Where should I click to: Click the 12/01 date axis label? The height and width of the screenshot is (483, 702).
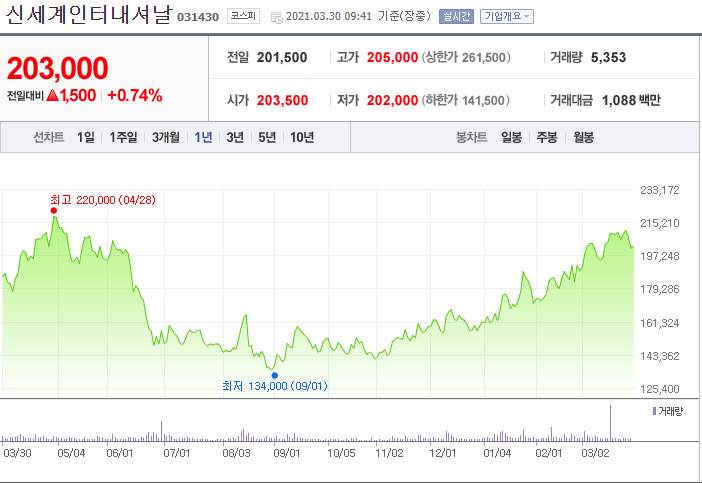coord(442,453)
